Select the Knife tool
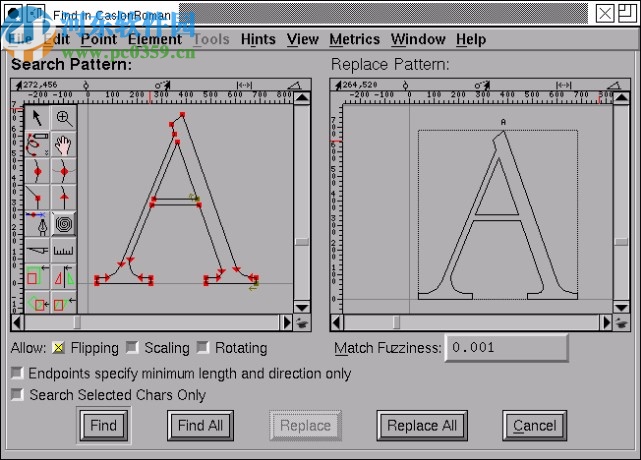The width and height of the screenshot is (641, 460). pos(37,250)
